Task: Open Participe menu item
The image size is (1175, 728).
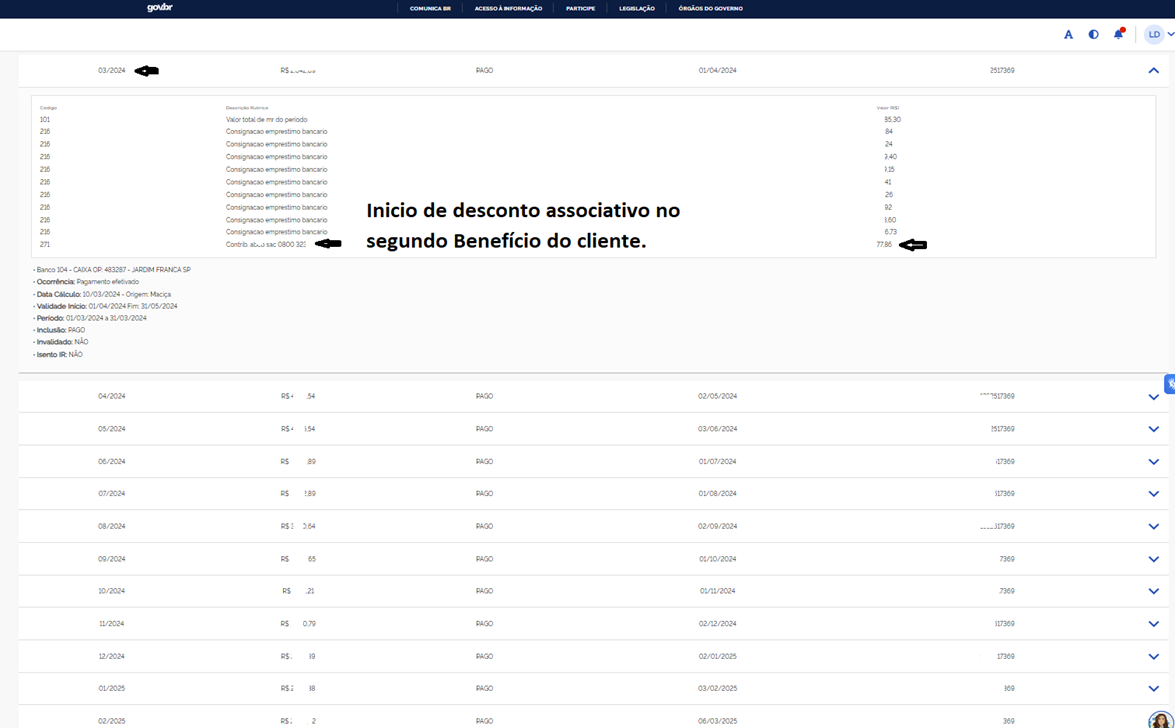Action: pos(581,8)
